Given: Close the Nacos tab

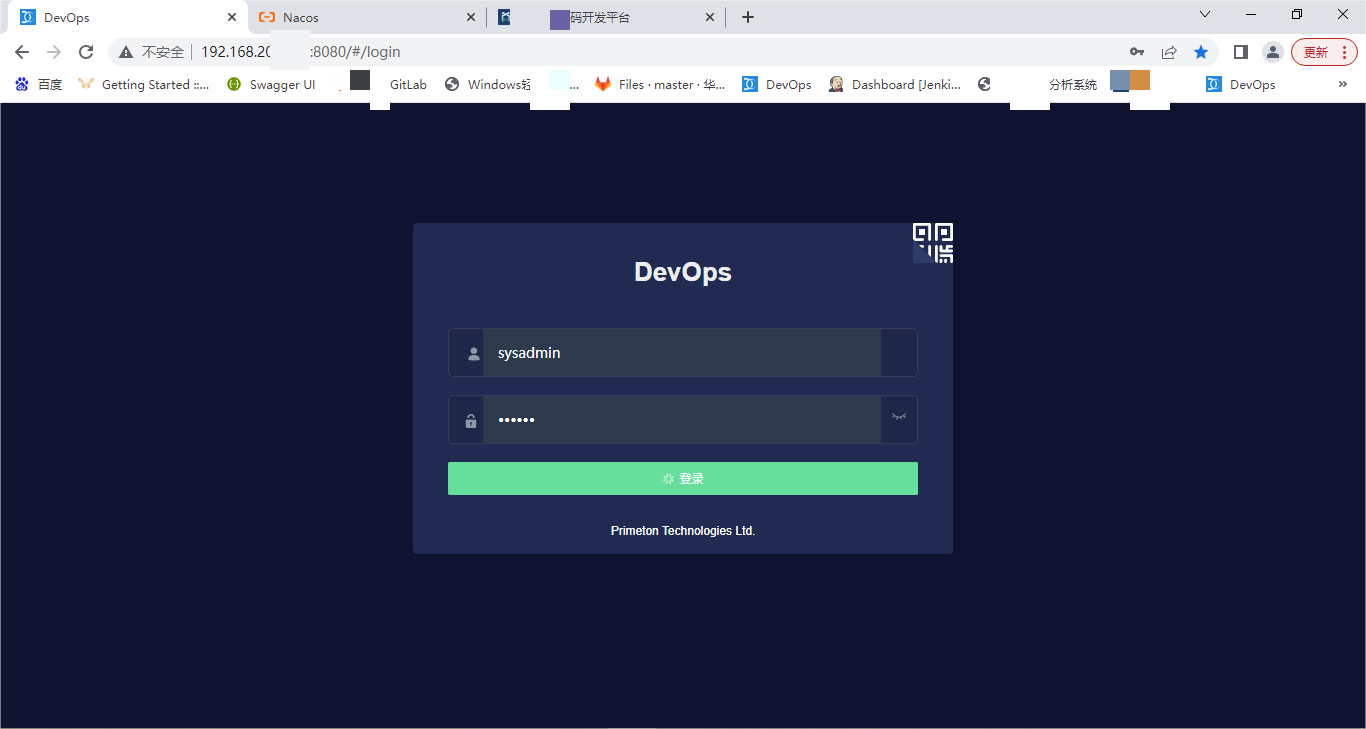Looking at the screenshot, I should pos(471,17).
